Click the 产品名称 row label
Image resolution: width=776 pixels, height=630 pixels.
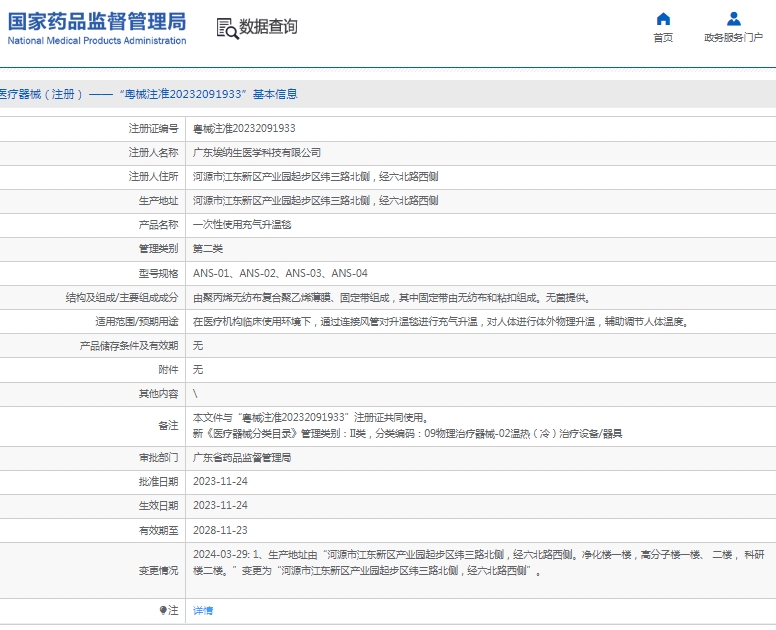158,225
